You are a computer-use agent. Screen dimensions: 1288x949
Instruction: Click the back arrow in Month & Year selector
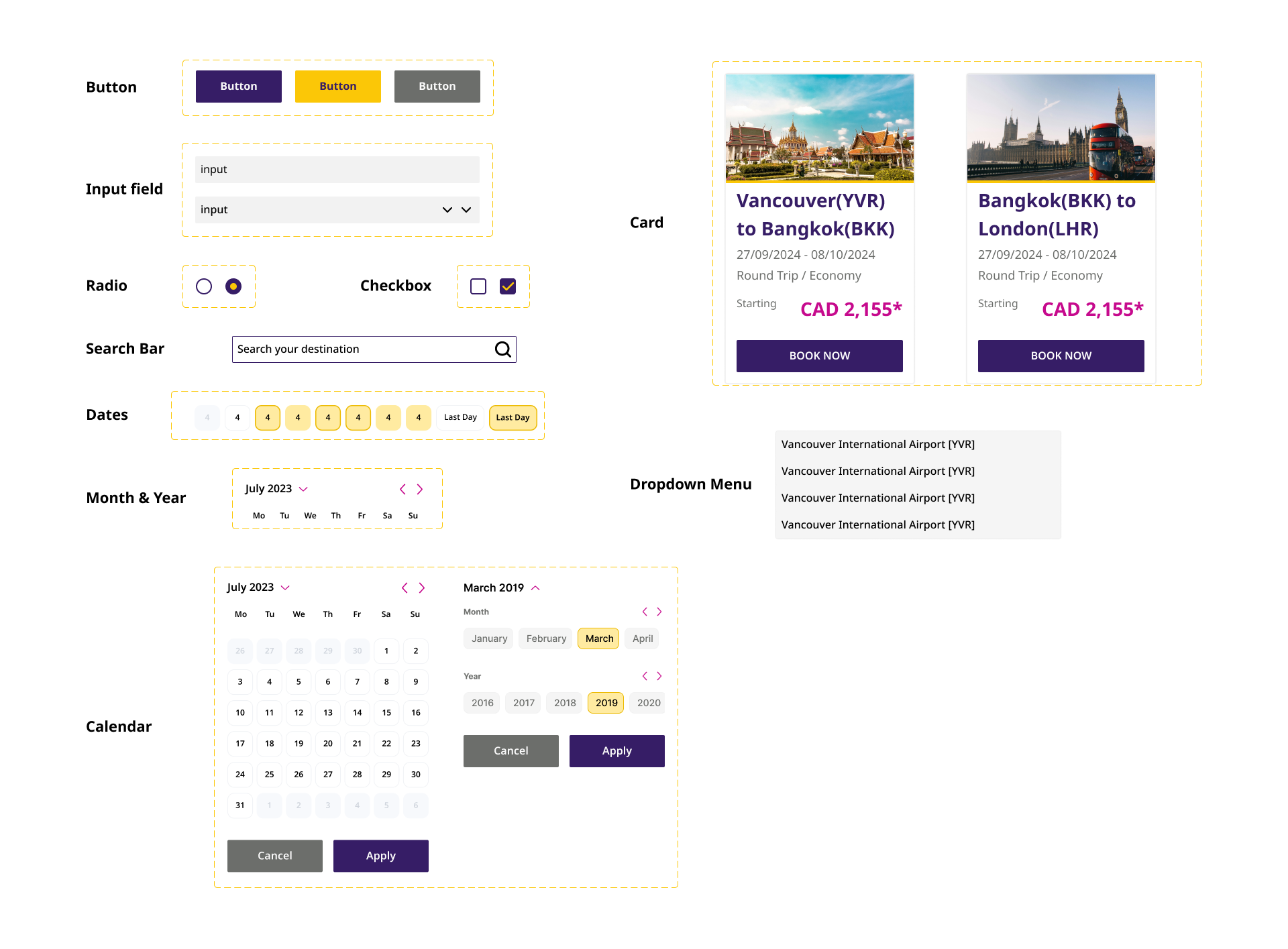[402, 488]
